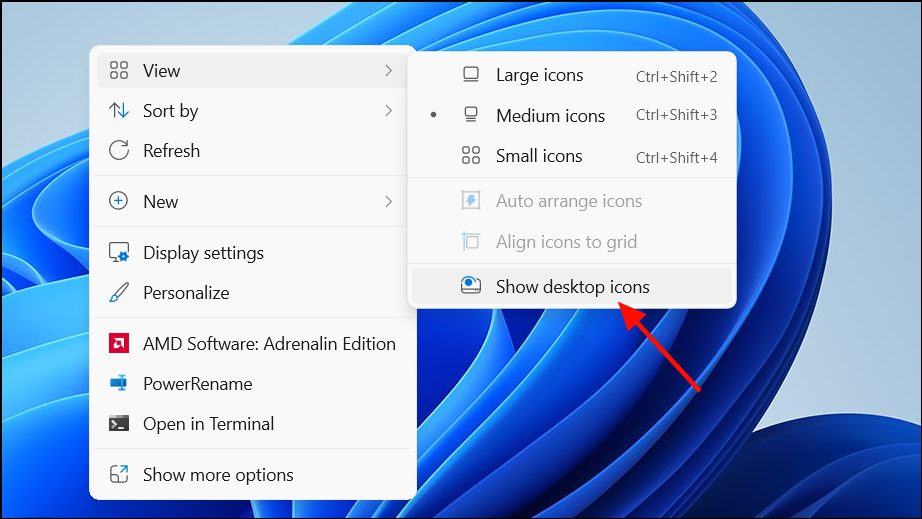922x519 pixels.
Task: Open the Sort by menu entry
Action: 252,111
